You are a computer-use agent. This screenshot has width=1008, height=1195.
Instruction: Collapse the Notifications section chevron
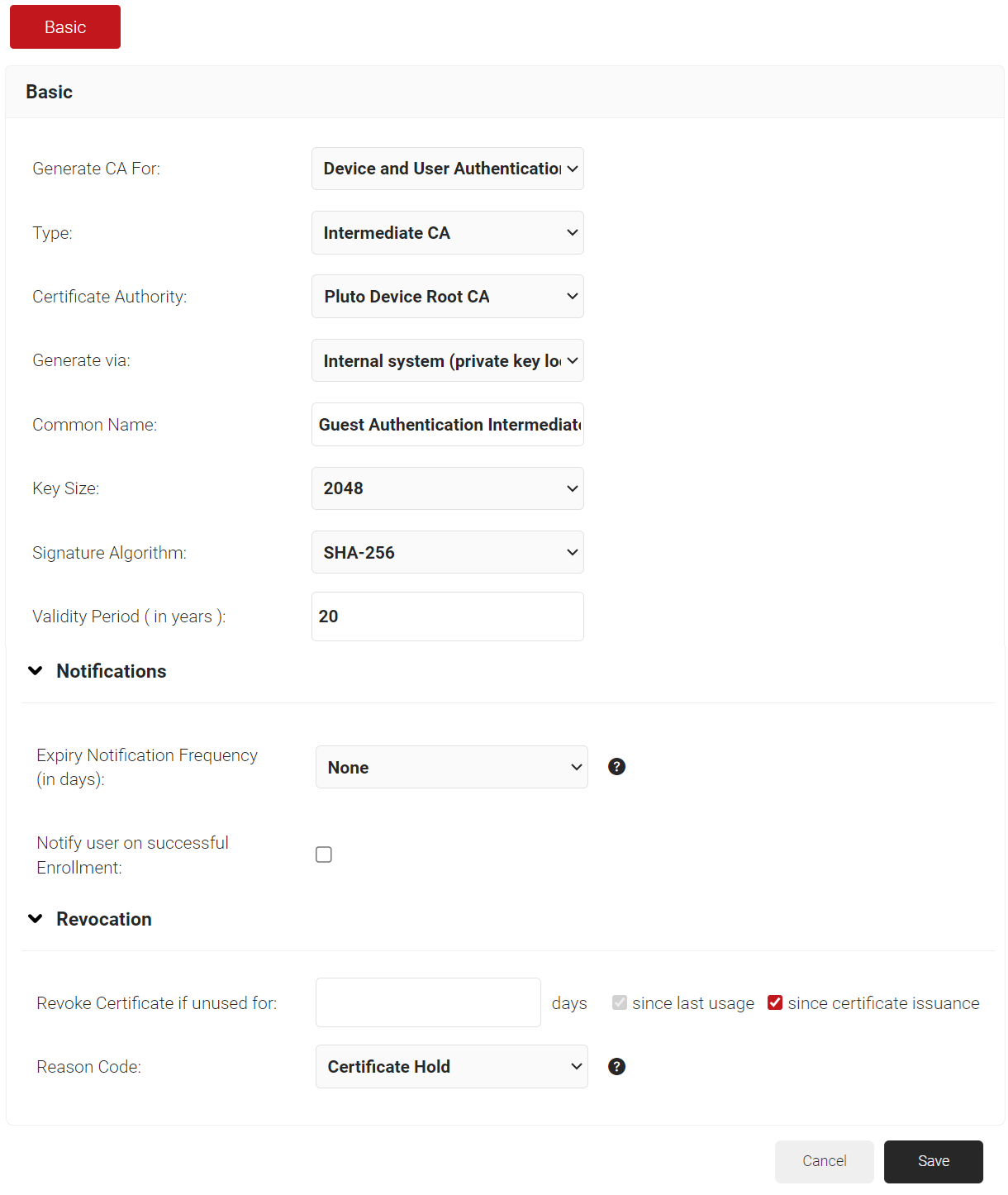[36, 671]
